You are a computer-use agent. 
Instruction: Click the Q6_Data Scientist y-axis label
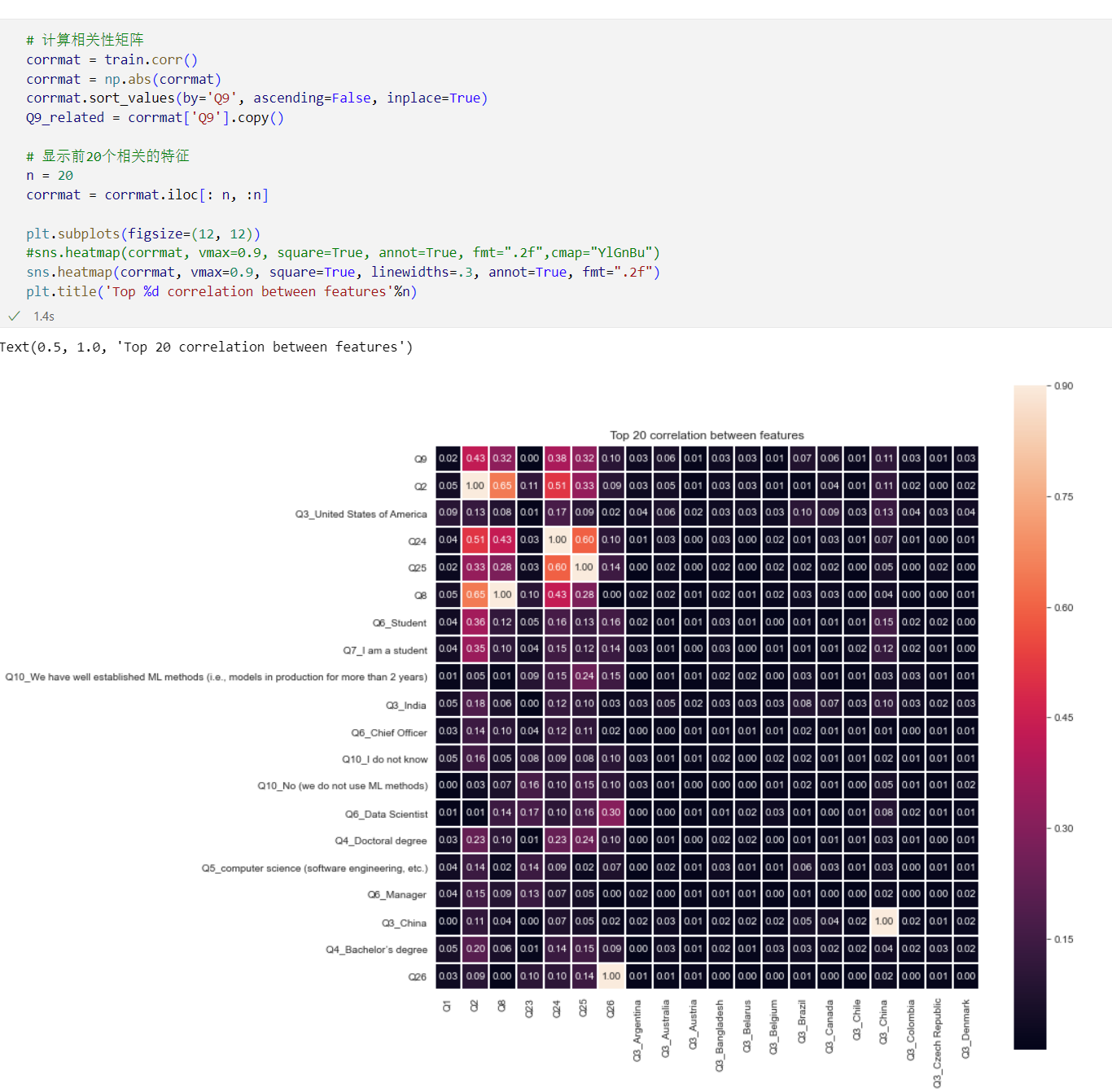(x=386, y=814)
